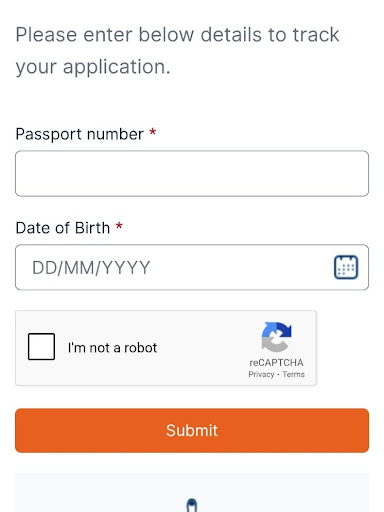384x512 pixels.
Task: Click the DD/MM/YYYY placeholder text
Action: click(91, 268)
